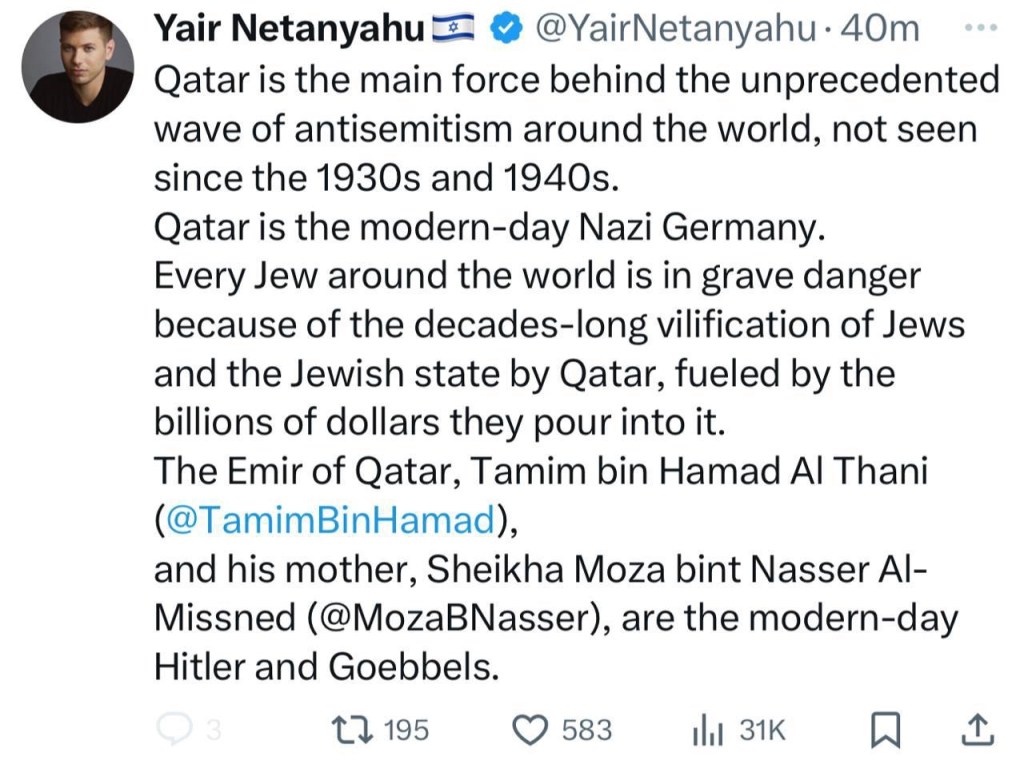Click the Yair Netanyahu display name
Viewport: 1024px width, 768px height.
[x=290, y=30]
